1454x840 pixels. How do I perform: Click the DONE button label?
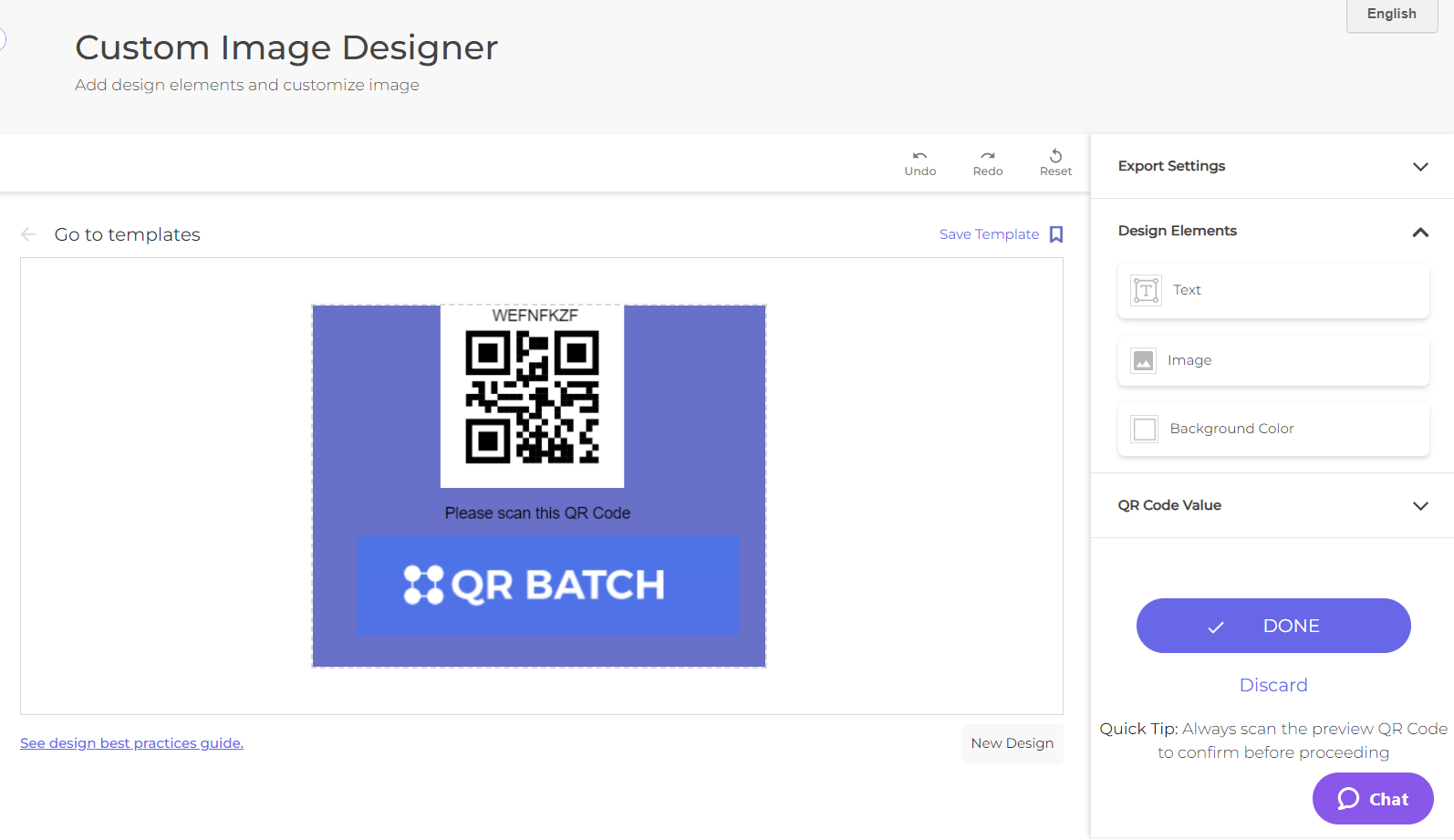1291,626
